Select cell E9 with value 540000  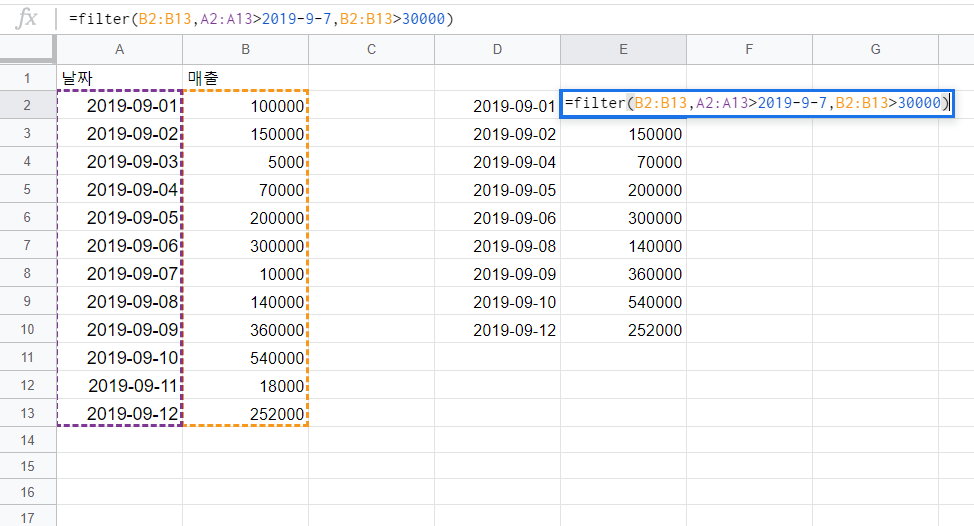tap(624, 301)
